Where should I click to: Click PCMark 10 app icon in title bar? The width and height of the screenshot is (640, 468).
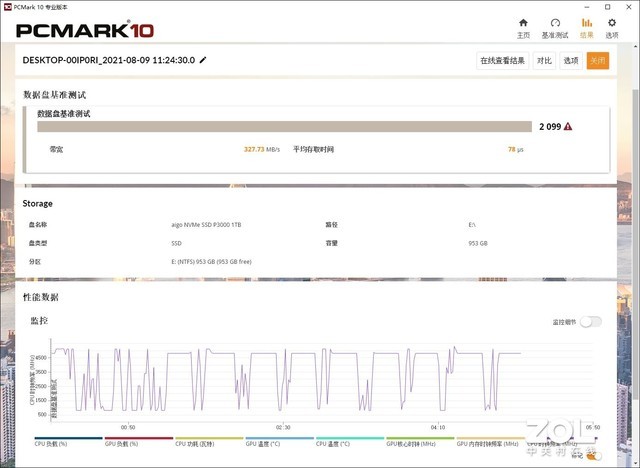[7, 7]
